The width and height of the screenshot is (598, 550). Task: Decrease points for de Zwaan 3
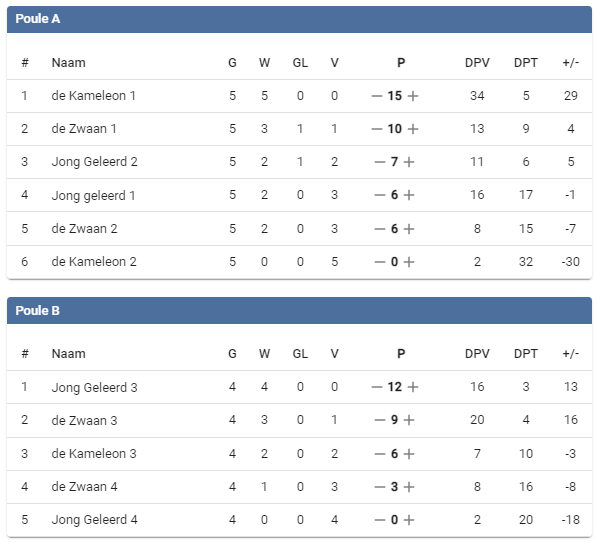380,420
